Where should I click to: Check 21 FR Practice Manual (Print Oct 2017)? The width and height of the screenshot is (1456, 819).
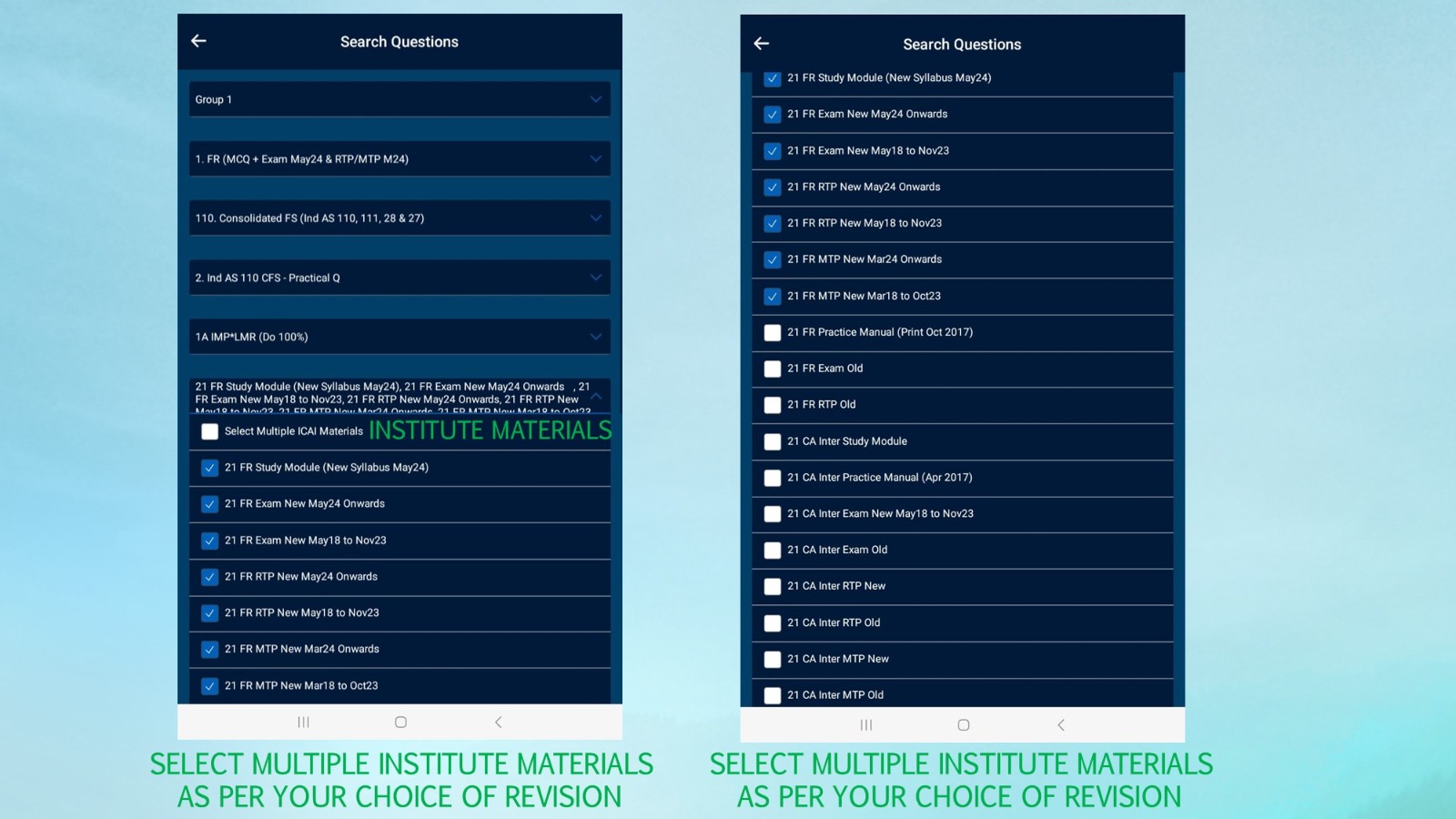coord(773,333)
